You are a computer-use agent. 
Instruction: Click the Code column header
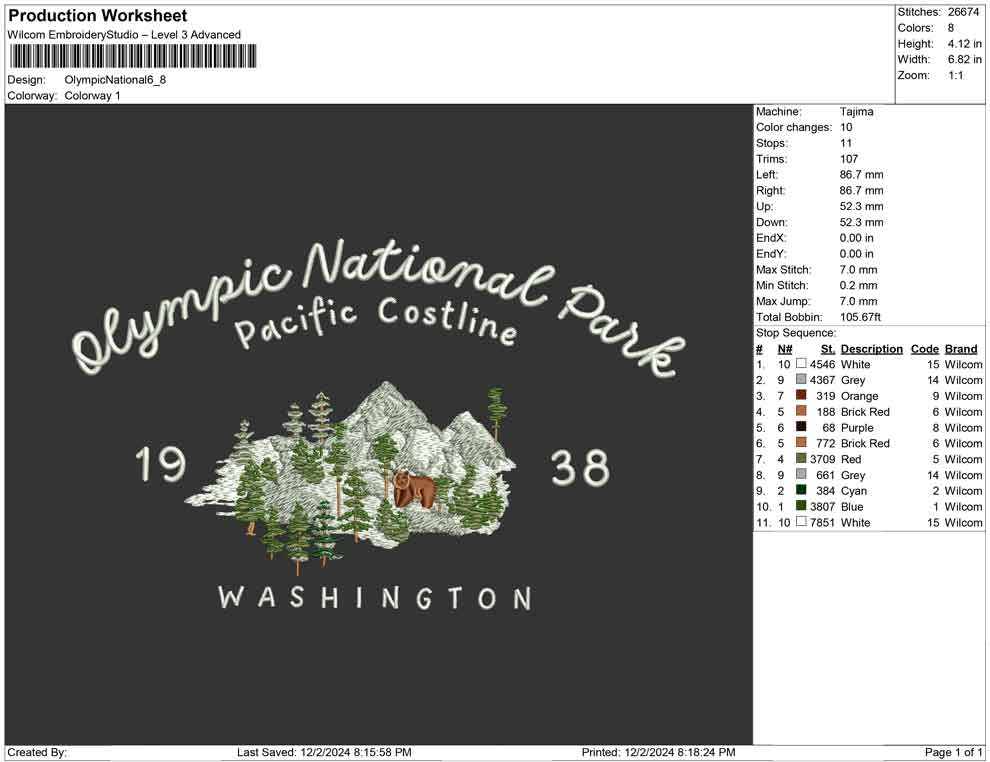click(924, 349)
